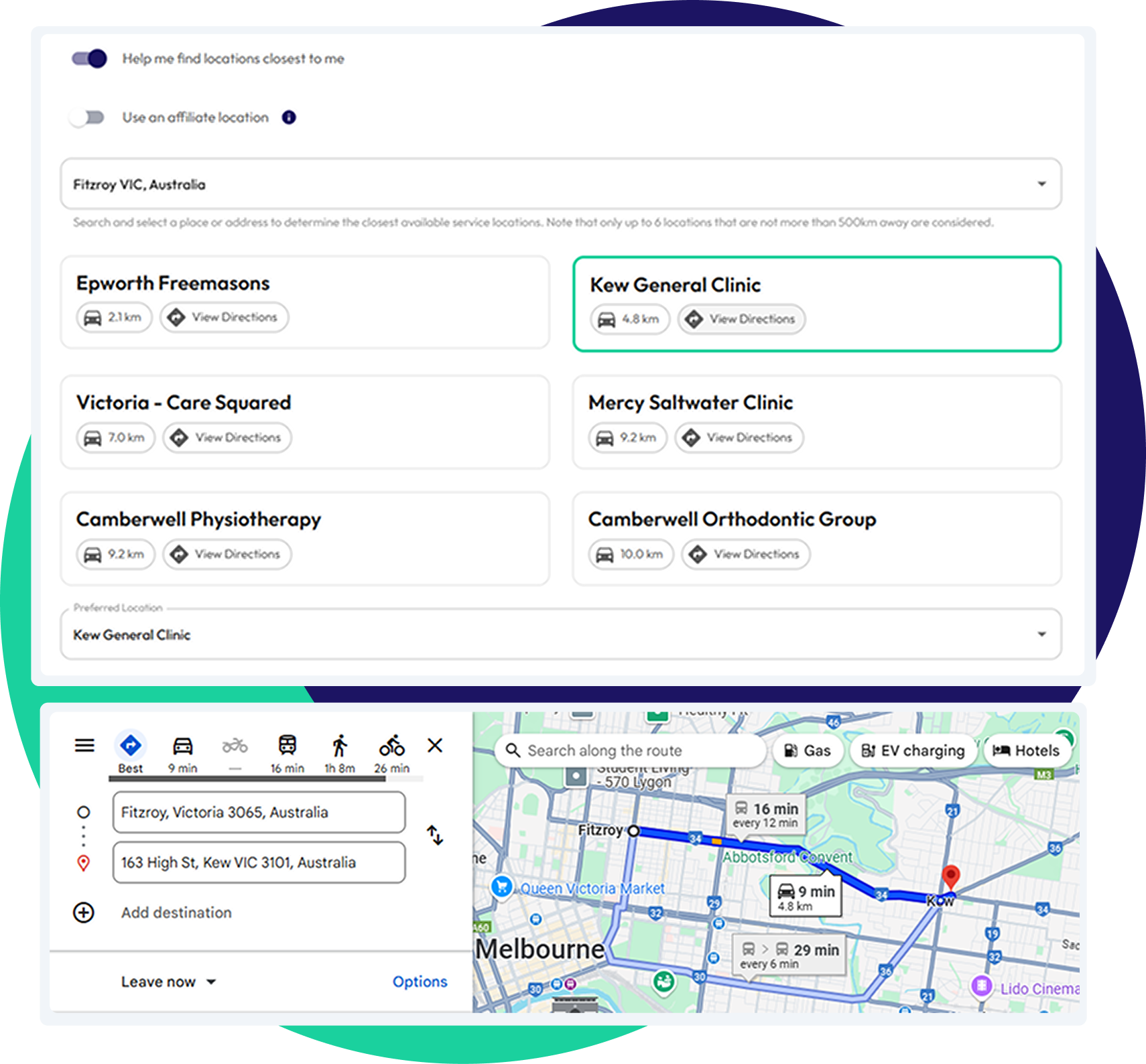Select the Kew General Clinic card
The width and height of the screenshot is (1146, 1064).
point(817,304)
